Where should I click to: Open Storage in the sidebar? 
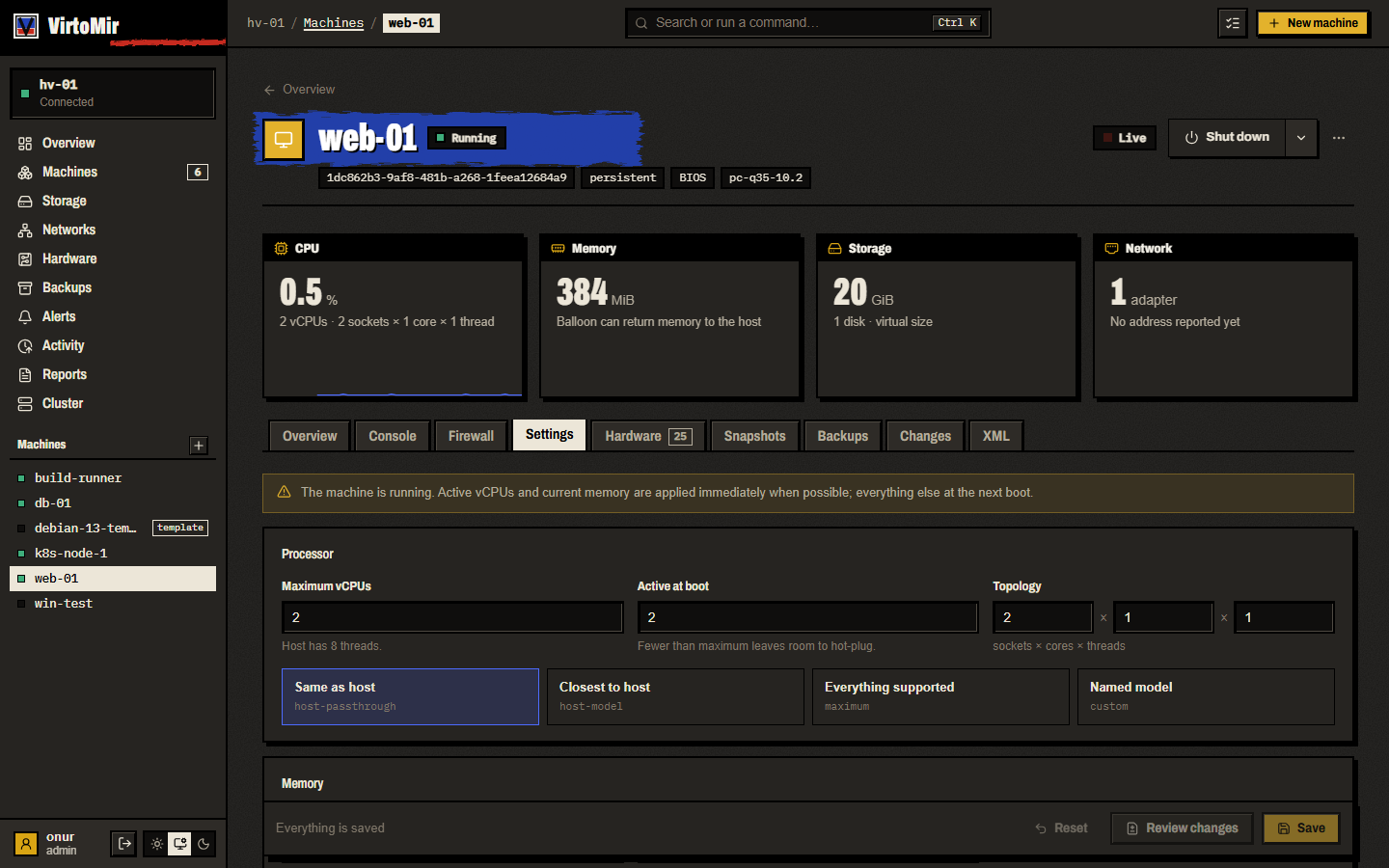coord(113,201)
